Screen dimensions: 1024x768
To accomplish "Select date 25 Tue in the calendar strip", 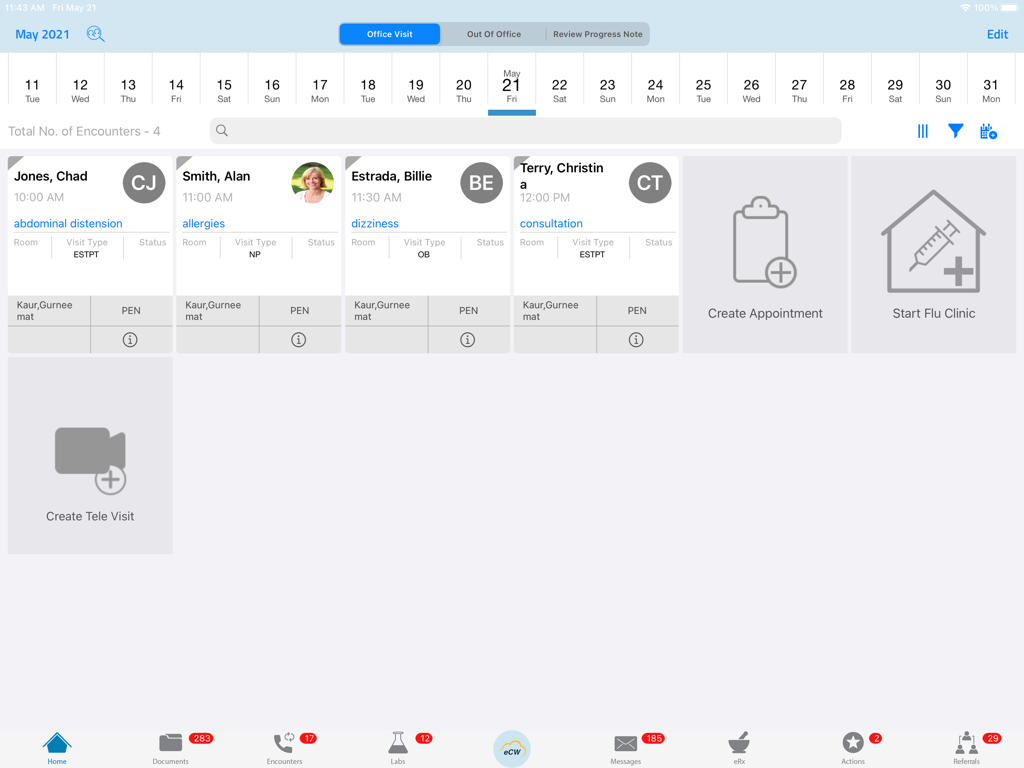I will 703,85.
